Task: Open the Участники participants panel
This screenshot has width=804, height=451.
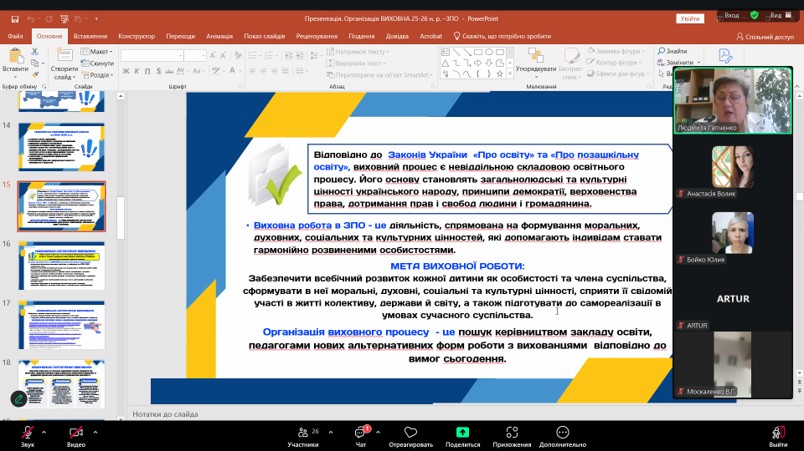Action: click(302, 432)
